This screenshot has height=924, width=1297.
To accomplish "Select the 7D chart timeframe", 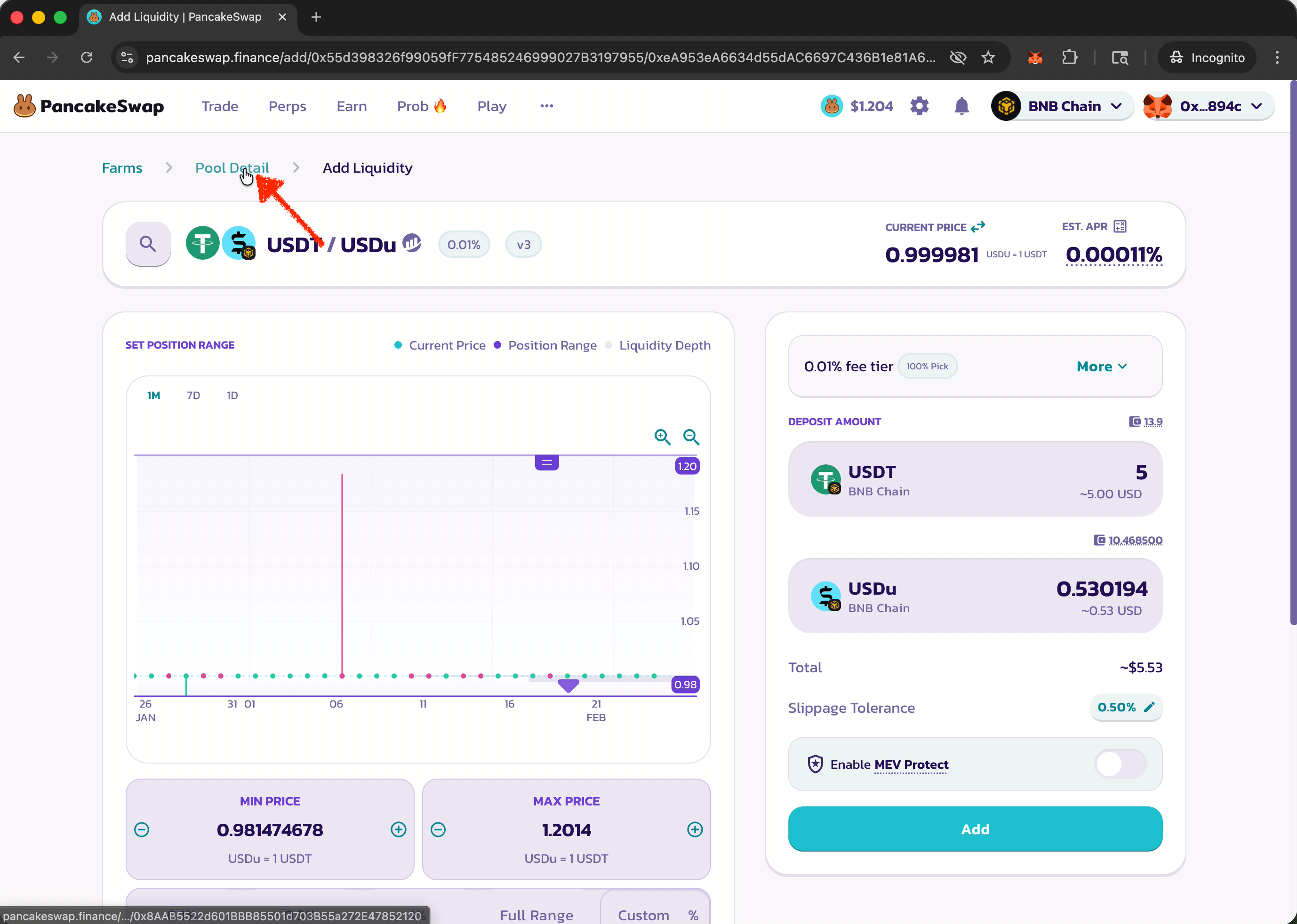I will click(193, 396).
